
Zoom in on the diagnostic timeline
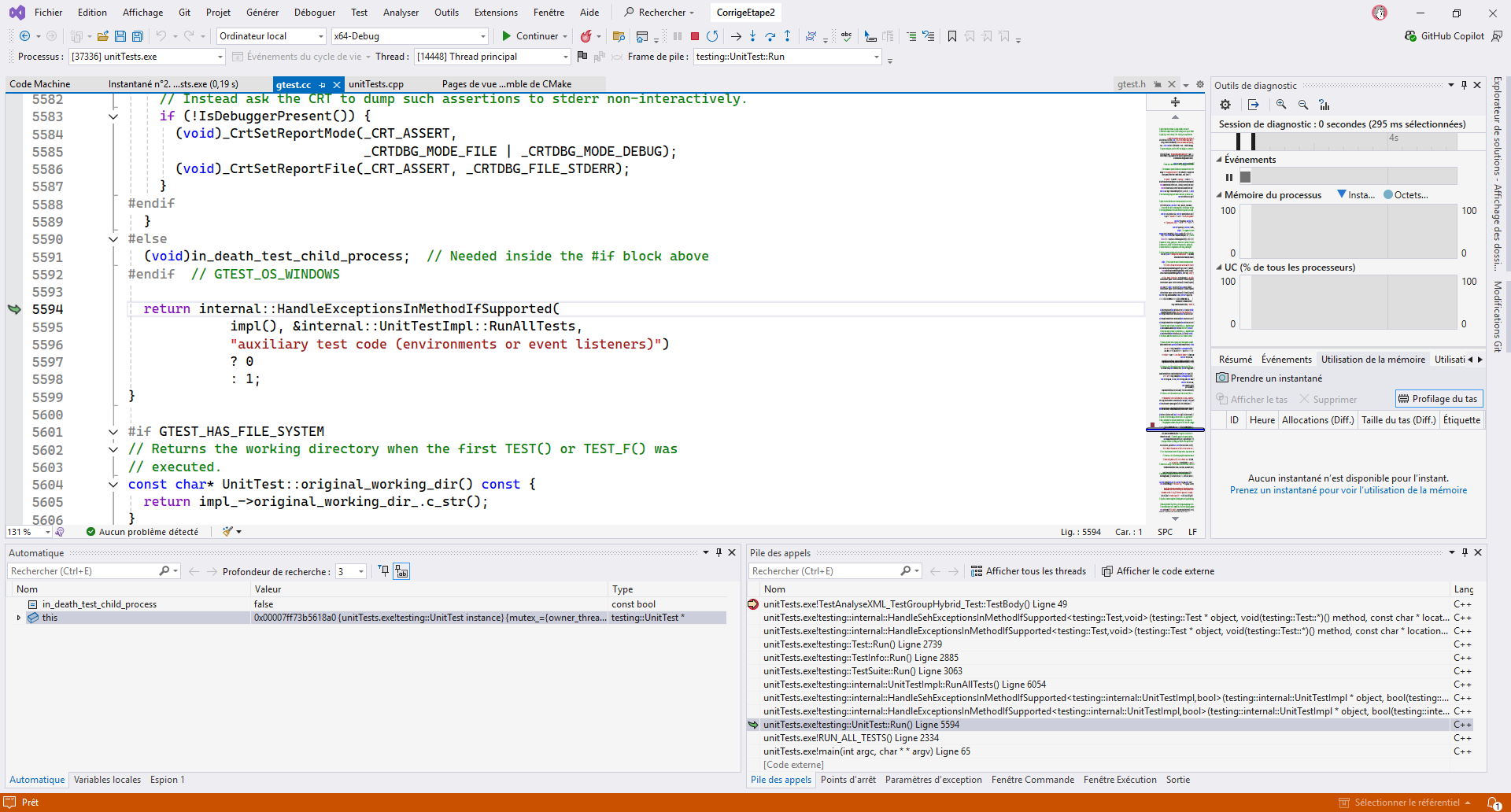click(x=1281, y=105)
